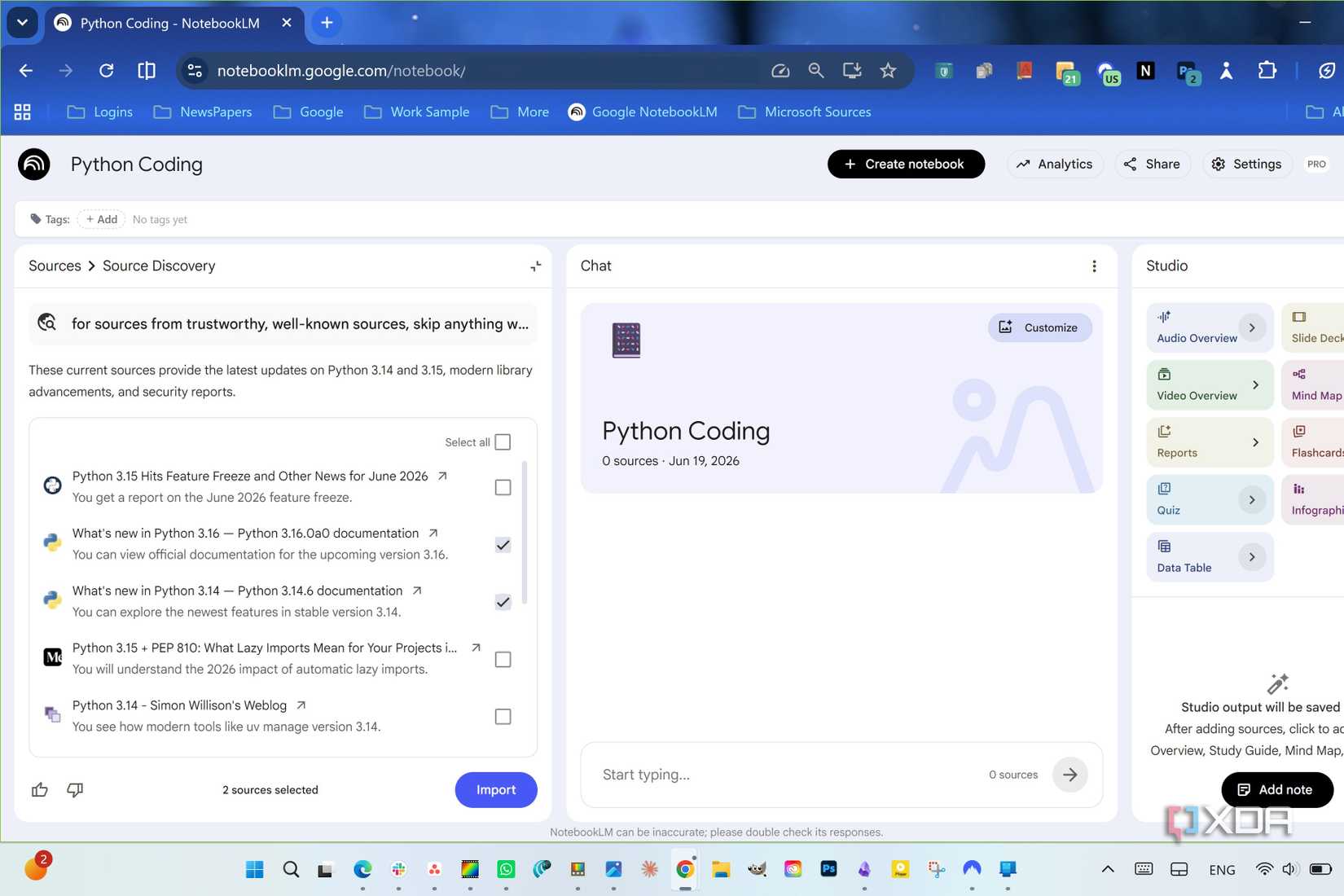Open the bookmarks apps grid icon
Screen dimensions: 1344x896
click(23, 112)
